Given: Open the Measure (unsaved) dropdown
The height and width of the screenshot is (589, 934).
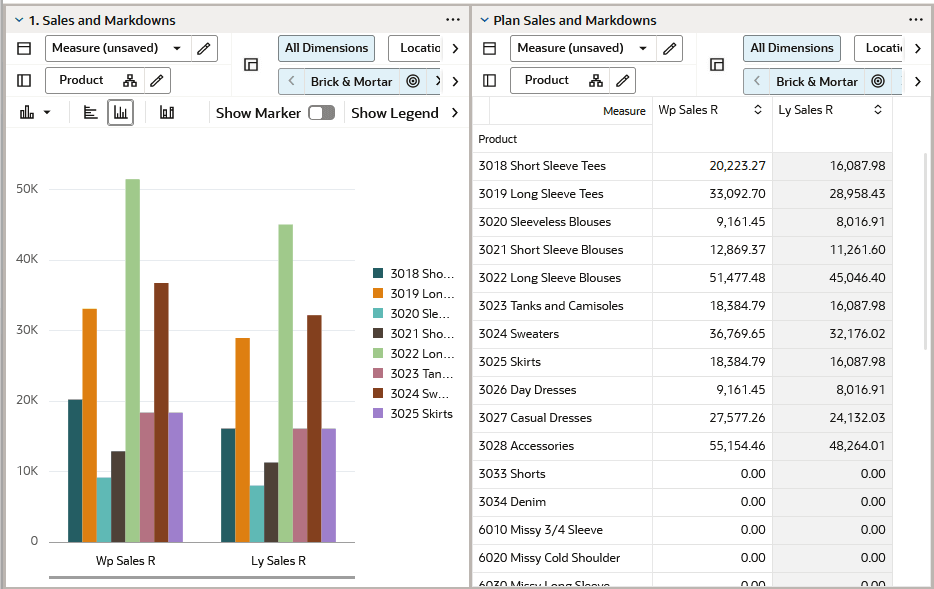Looking at the screenshot, I should tap(178, 48).
